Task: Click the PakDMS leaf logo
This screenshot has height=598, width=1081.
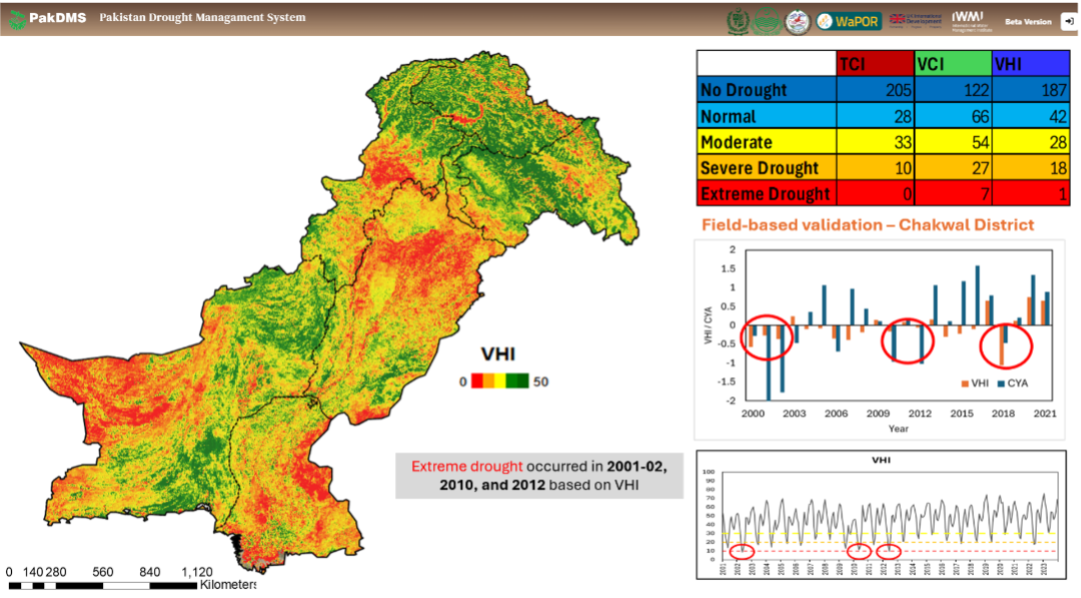Action: click(18, 18)
